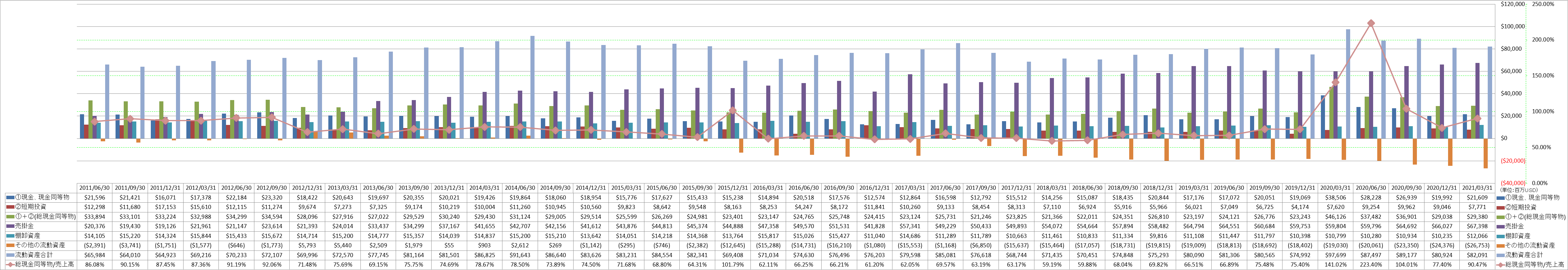The width and height of the screenshot is (1568, 270).
Task: Select the ratio cell 101.79%
Action: (x=733, y=265)
